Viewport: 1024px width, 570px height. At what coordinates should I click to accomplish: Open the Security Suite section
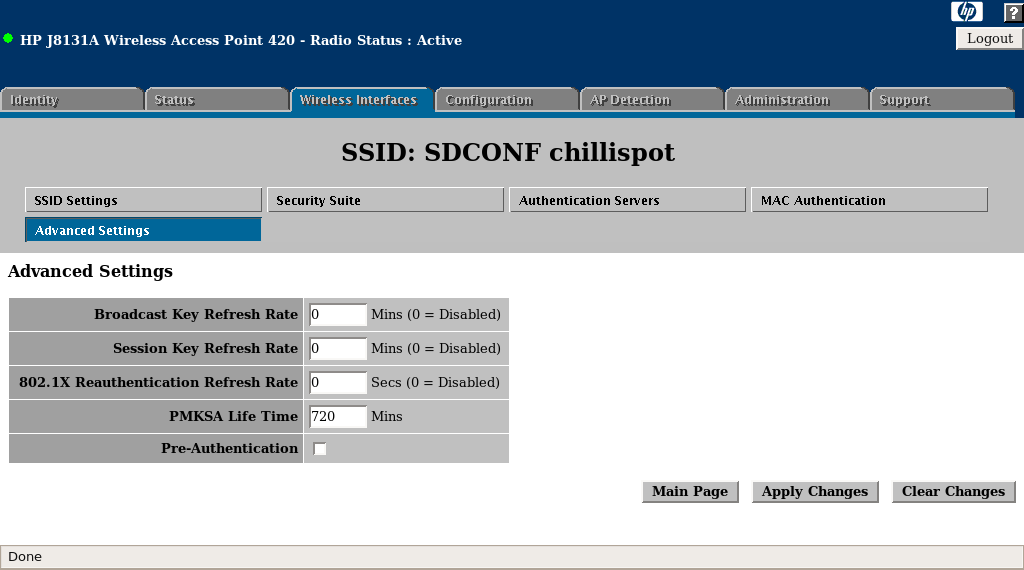click(x=385, y=200)
